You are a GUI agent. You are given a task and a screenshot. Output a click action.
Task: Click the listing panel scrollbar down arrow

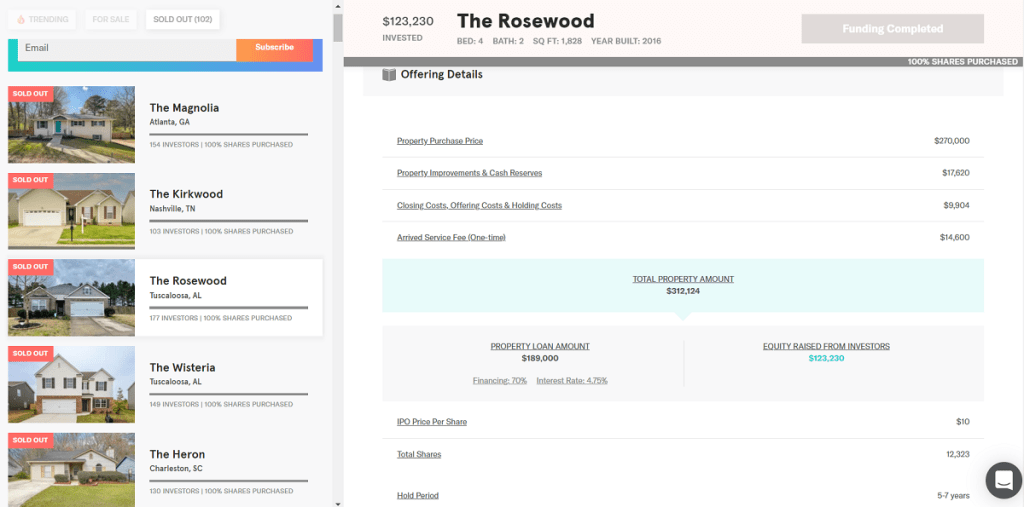(338, 502)
